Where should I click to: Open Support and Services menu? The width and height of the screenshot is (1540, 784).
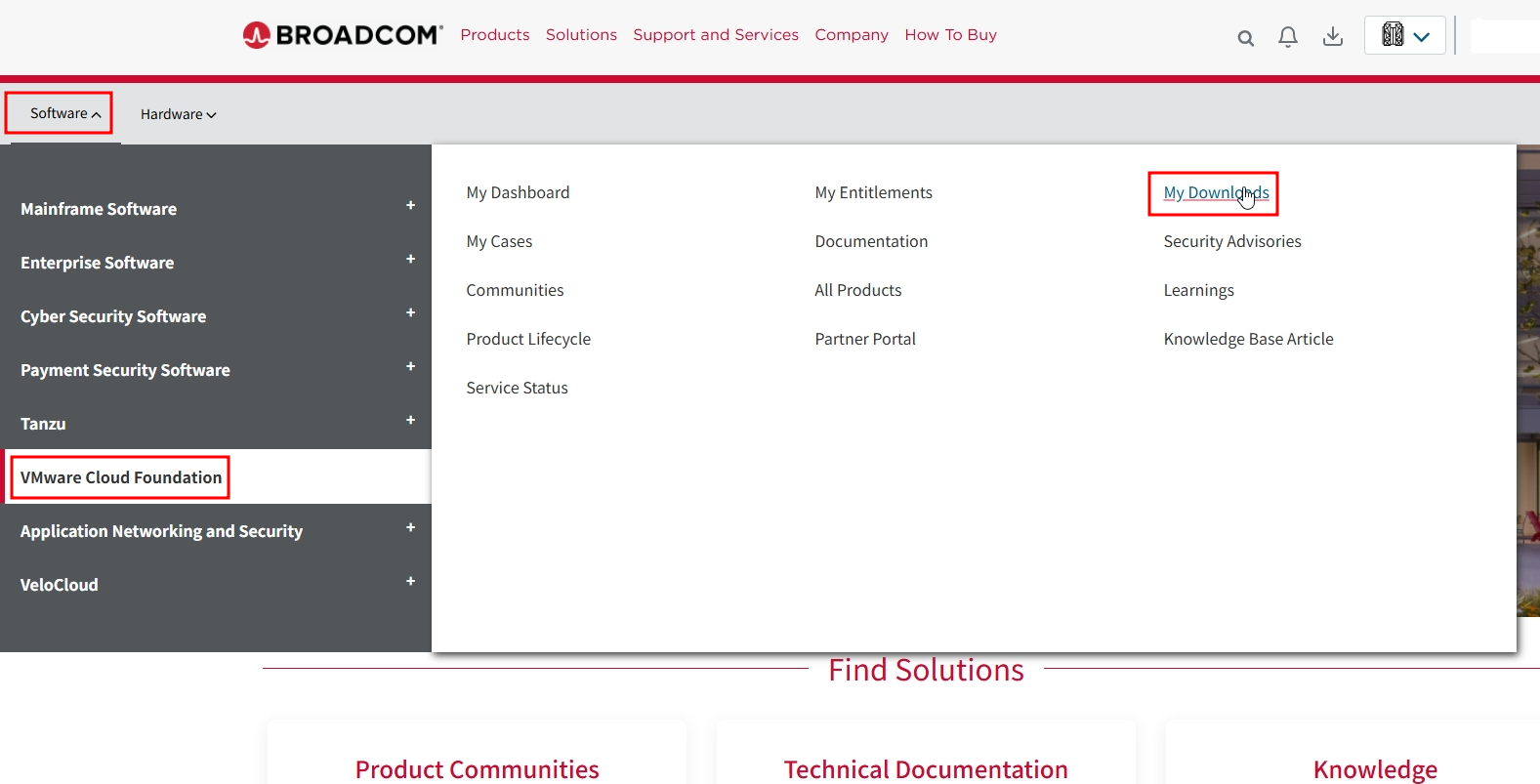pyautogui.click(x=716, y=35)
